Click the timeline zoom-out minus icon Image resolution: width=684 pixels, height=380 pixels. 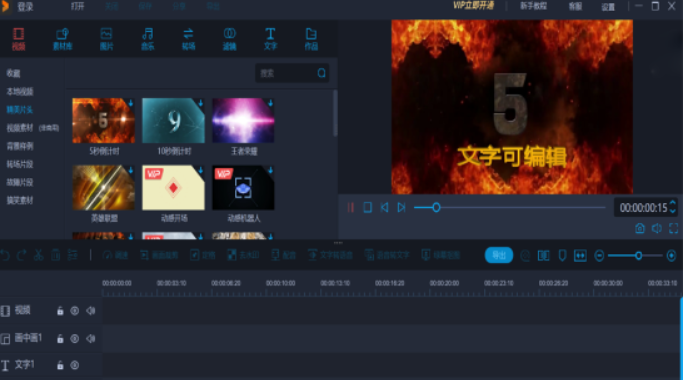point(599,256)
